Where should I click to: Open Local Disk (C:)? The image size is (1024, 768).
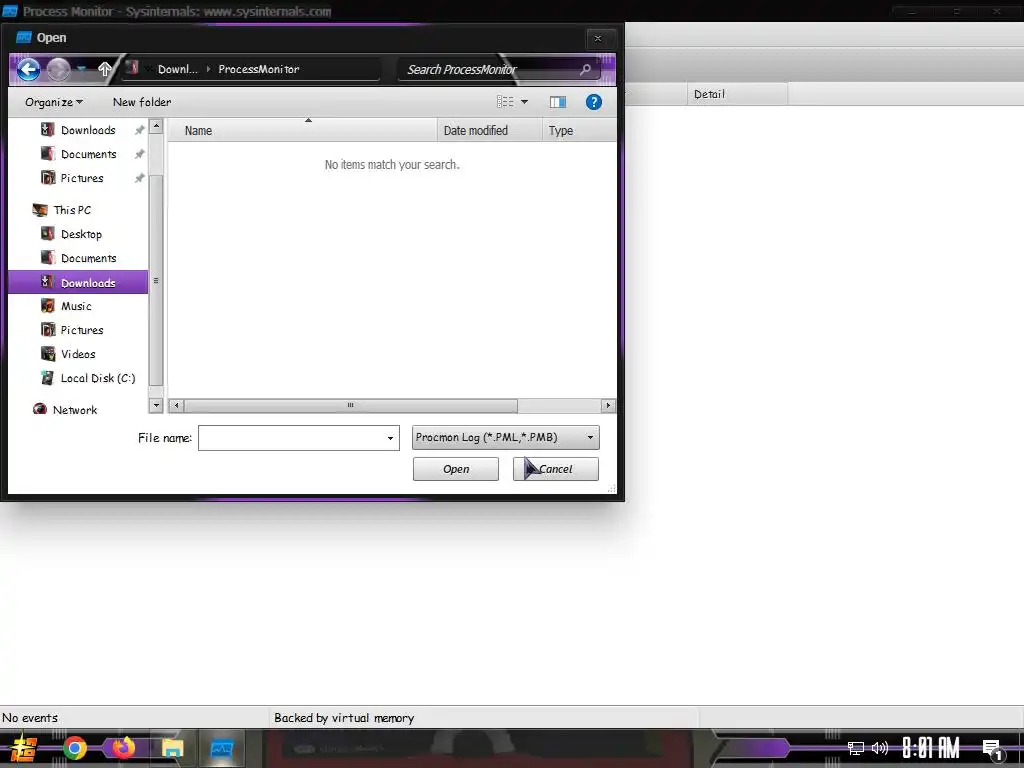97,379
